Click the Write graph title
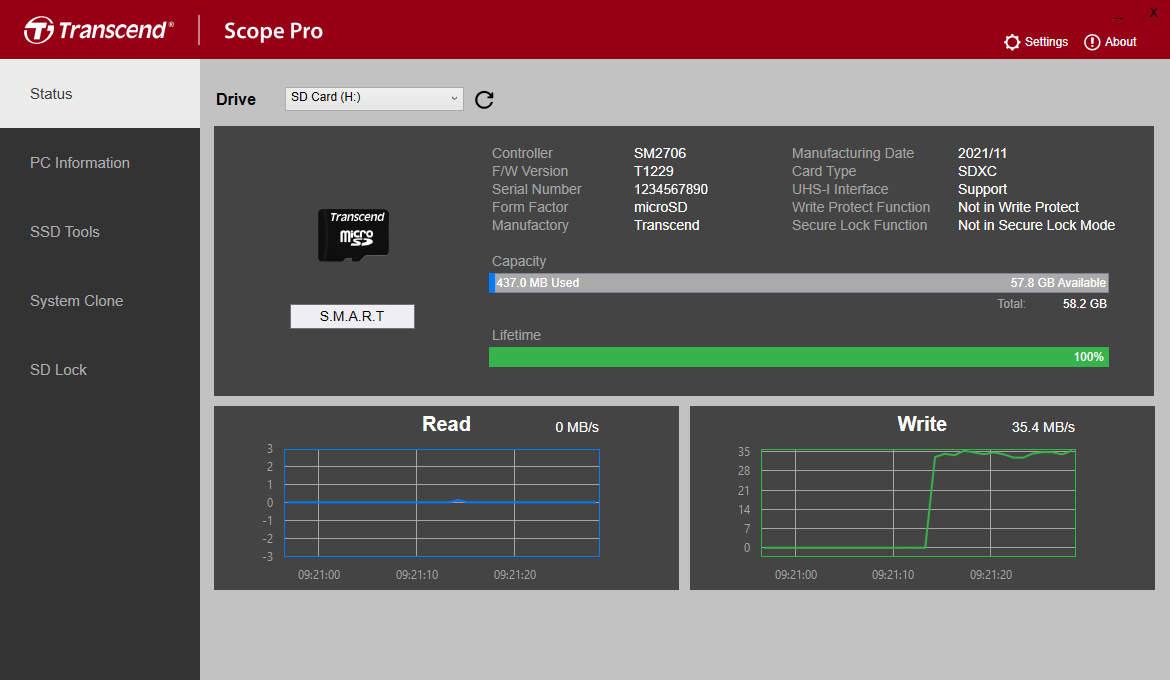The width and height of the screenshot is (1170, 680). (922, 424)
